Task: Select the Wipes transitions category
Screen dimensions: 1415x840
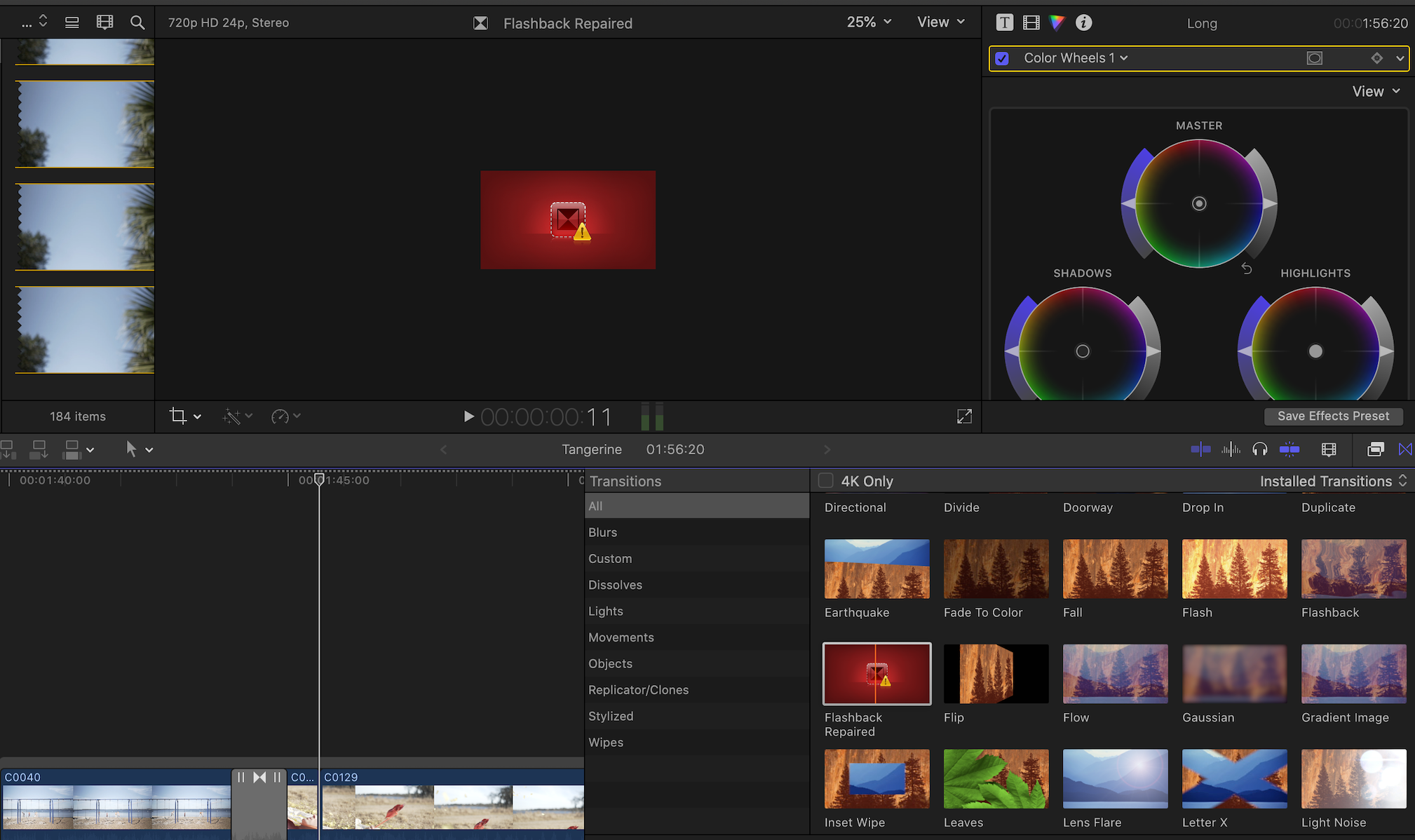Action: tap(606, 742)
